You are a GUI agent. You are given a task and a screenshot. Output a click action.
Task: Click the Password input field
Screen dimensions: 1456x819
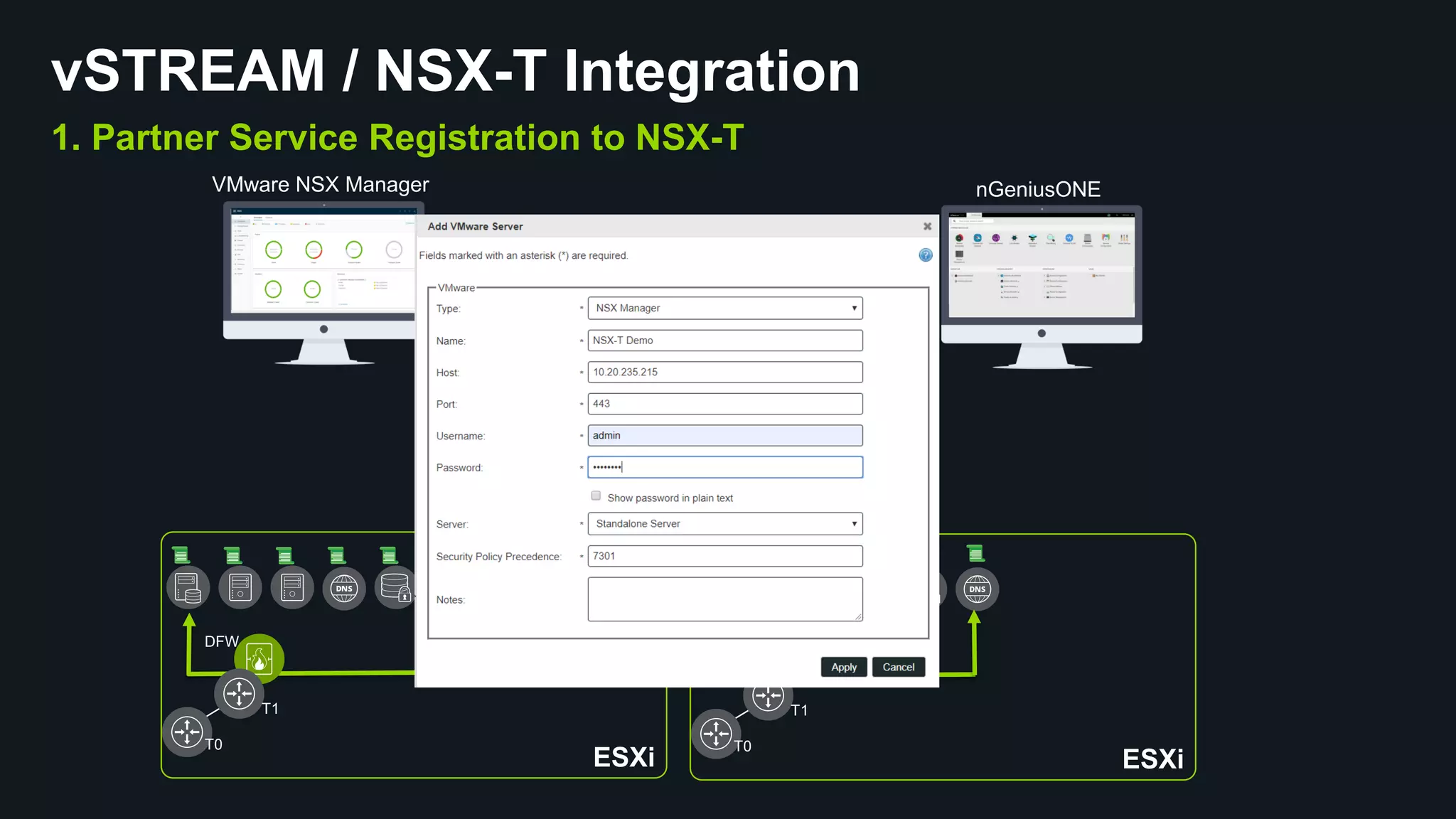pyautogui.click(x=725, y=467)
